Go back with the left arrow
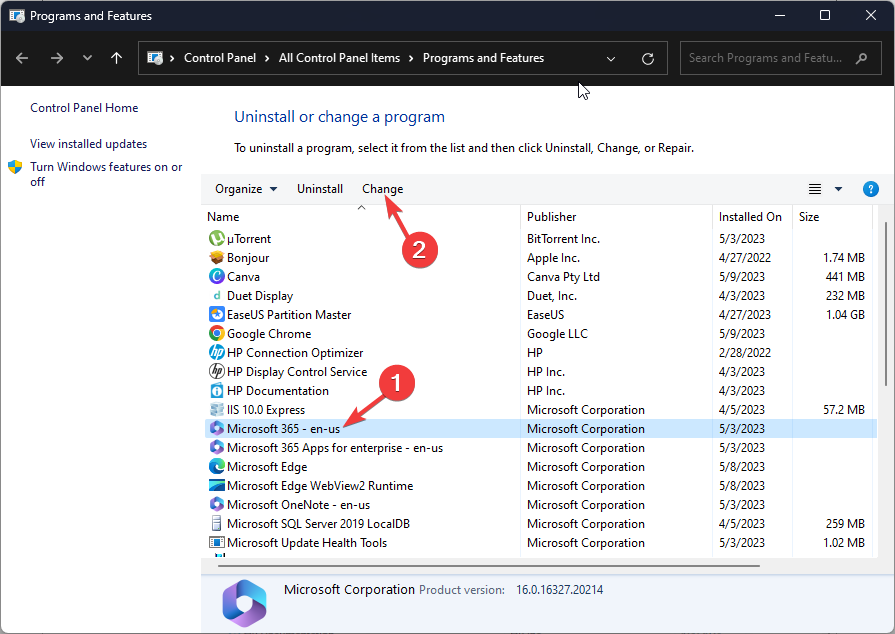The height and width of the screenshot is (634, 895). click(x=22, y=58)
